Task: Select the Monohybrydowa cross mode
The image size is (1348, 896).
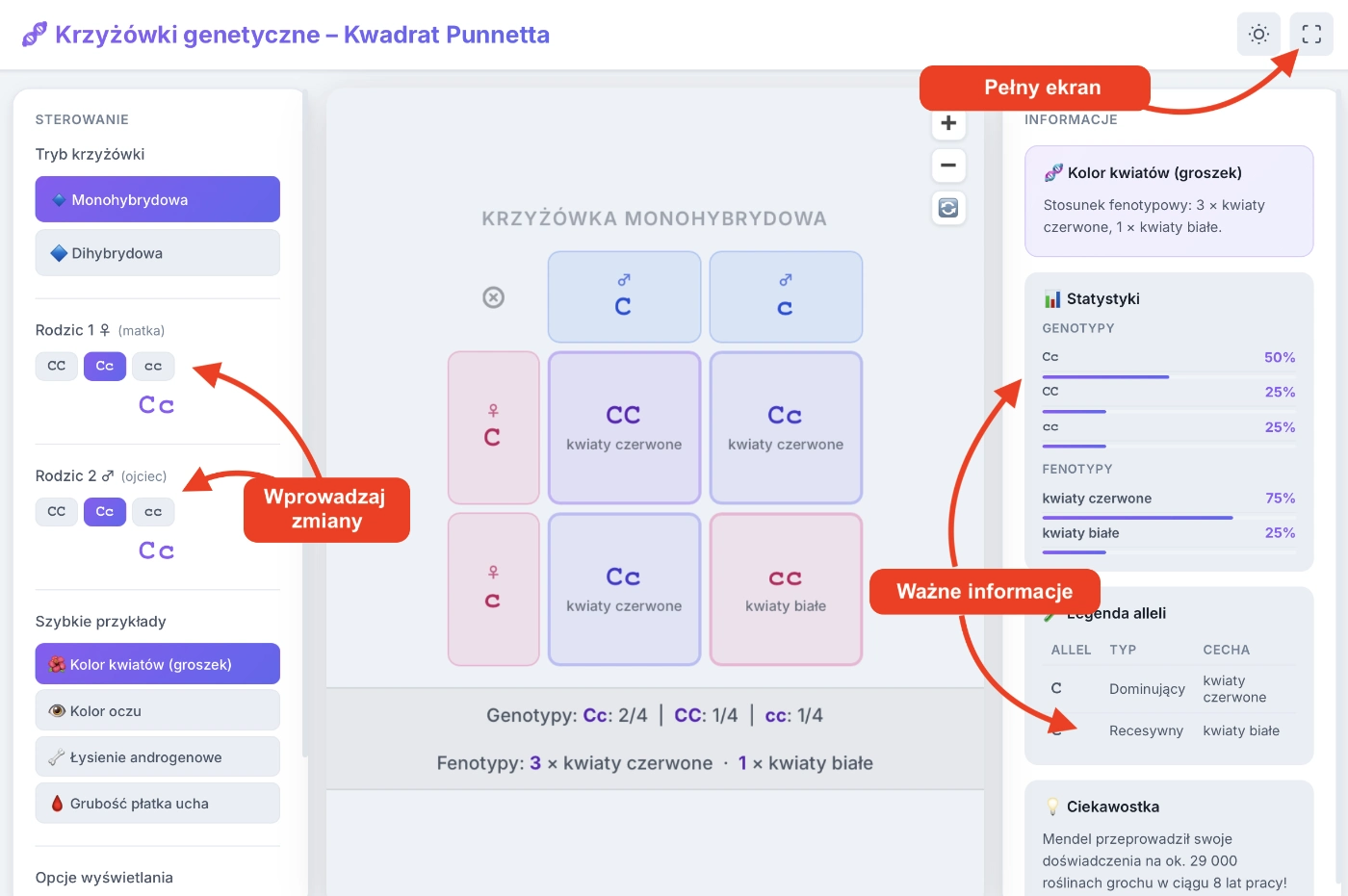Action: click(x=158, y=199)
